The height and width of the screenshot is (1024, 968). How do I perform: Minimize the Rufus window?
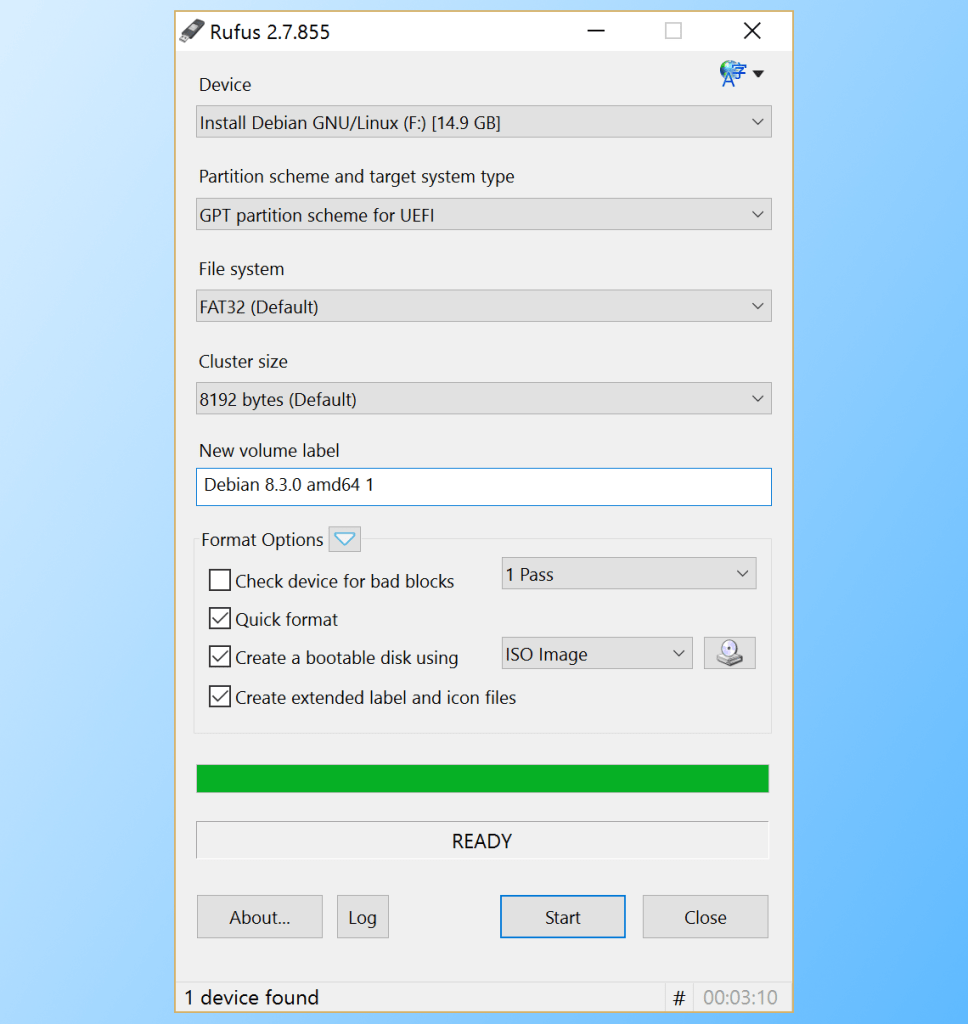tap(596, 31)
